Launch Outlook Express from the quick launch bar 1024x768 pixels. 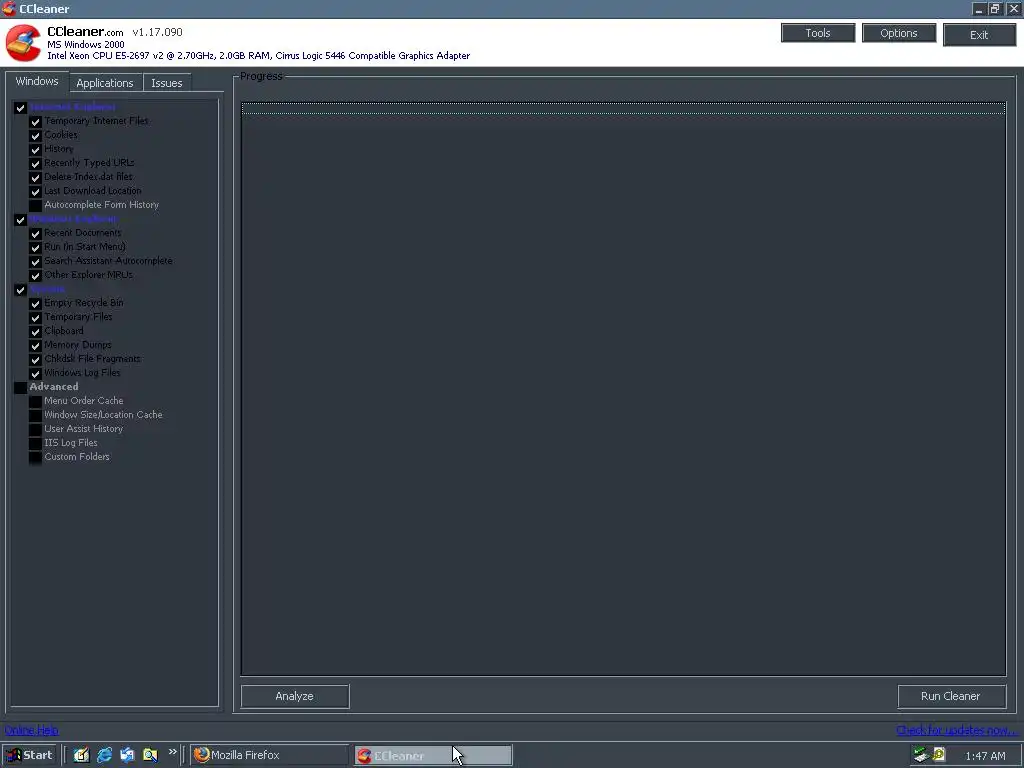(127, 755)
